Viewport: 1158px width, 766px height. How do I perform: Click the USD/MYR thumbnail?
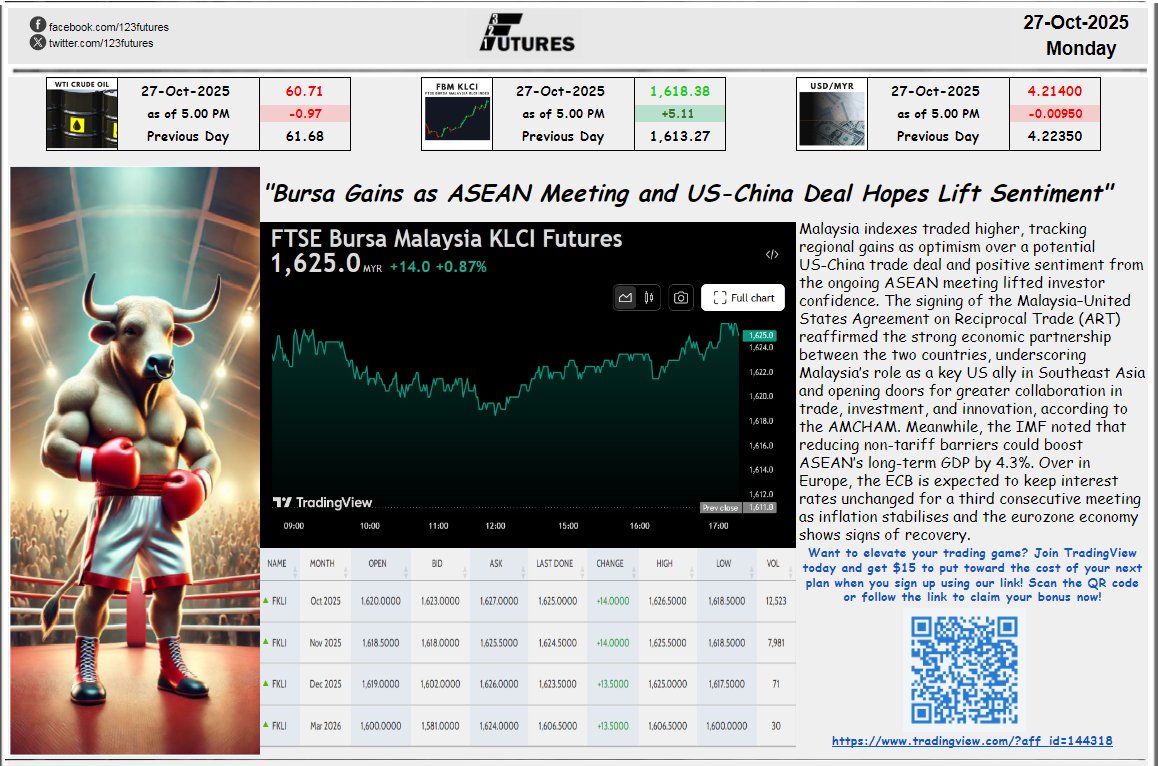point(832,114)
